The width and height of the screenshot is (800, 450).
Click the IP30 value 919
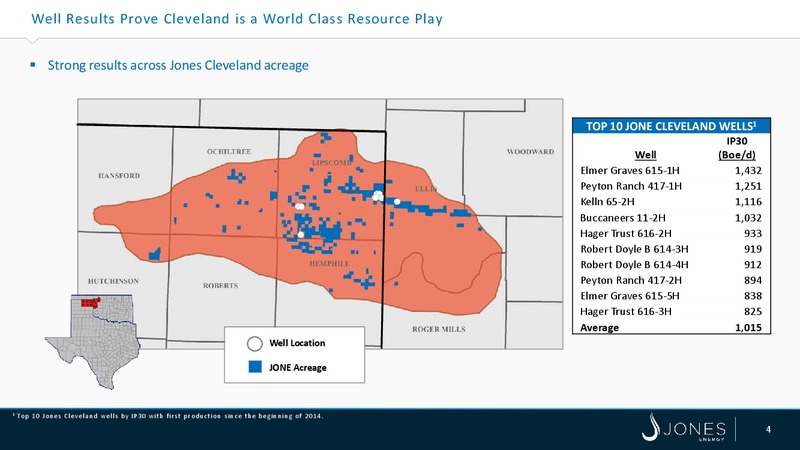753,249
